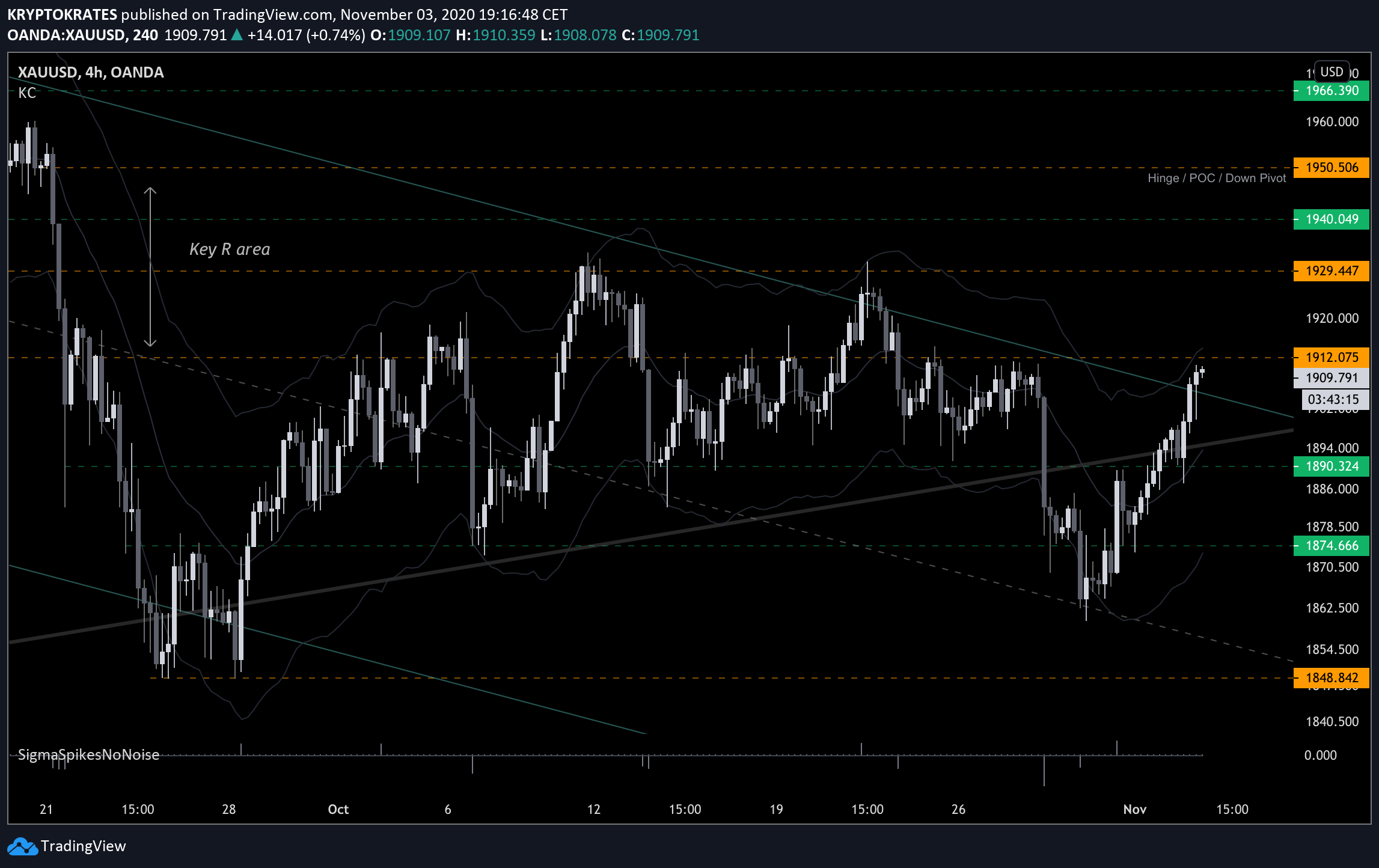Click the OANDA:XAUUSD, 240 symbol header
The image size is (1379, 868).
tap(82, 35)
